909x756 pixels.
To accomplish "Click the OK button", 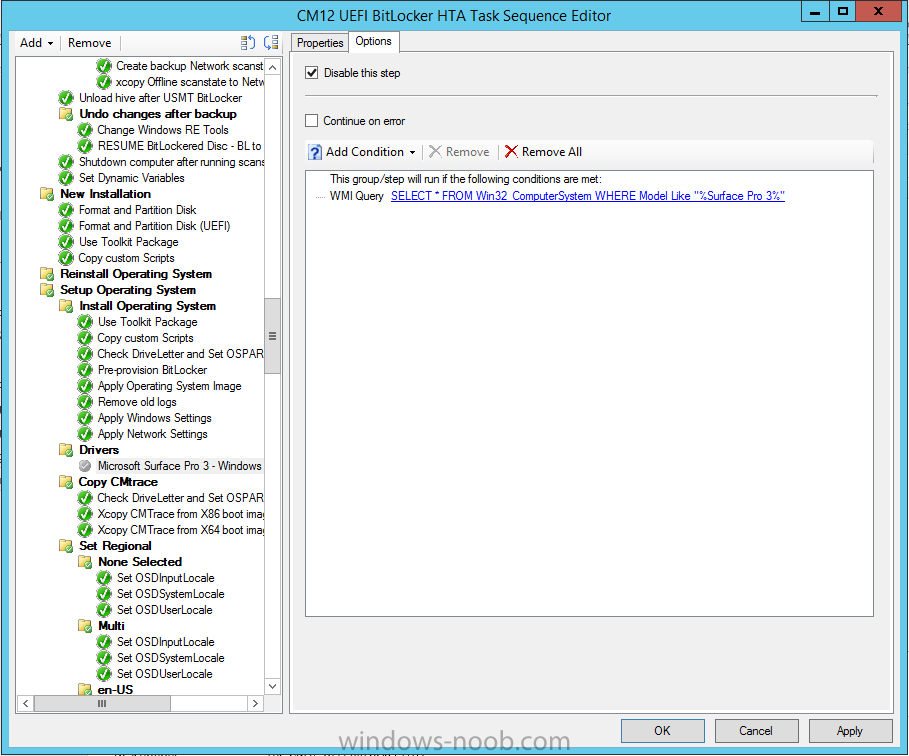I will point(663,730).
